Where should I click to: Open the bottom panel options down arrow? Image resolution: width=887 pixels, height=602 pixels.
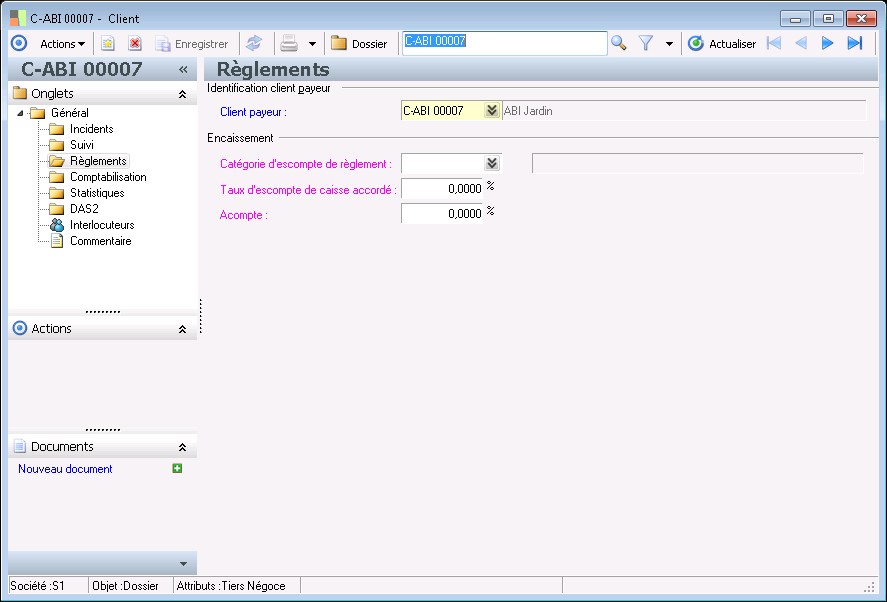coord(183,564)
